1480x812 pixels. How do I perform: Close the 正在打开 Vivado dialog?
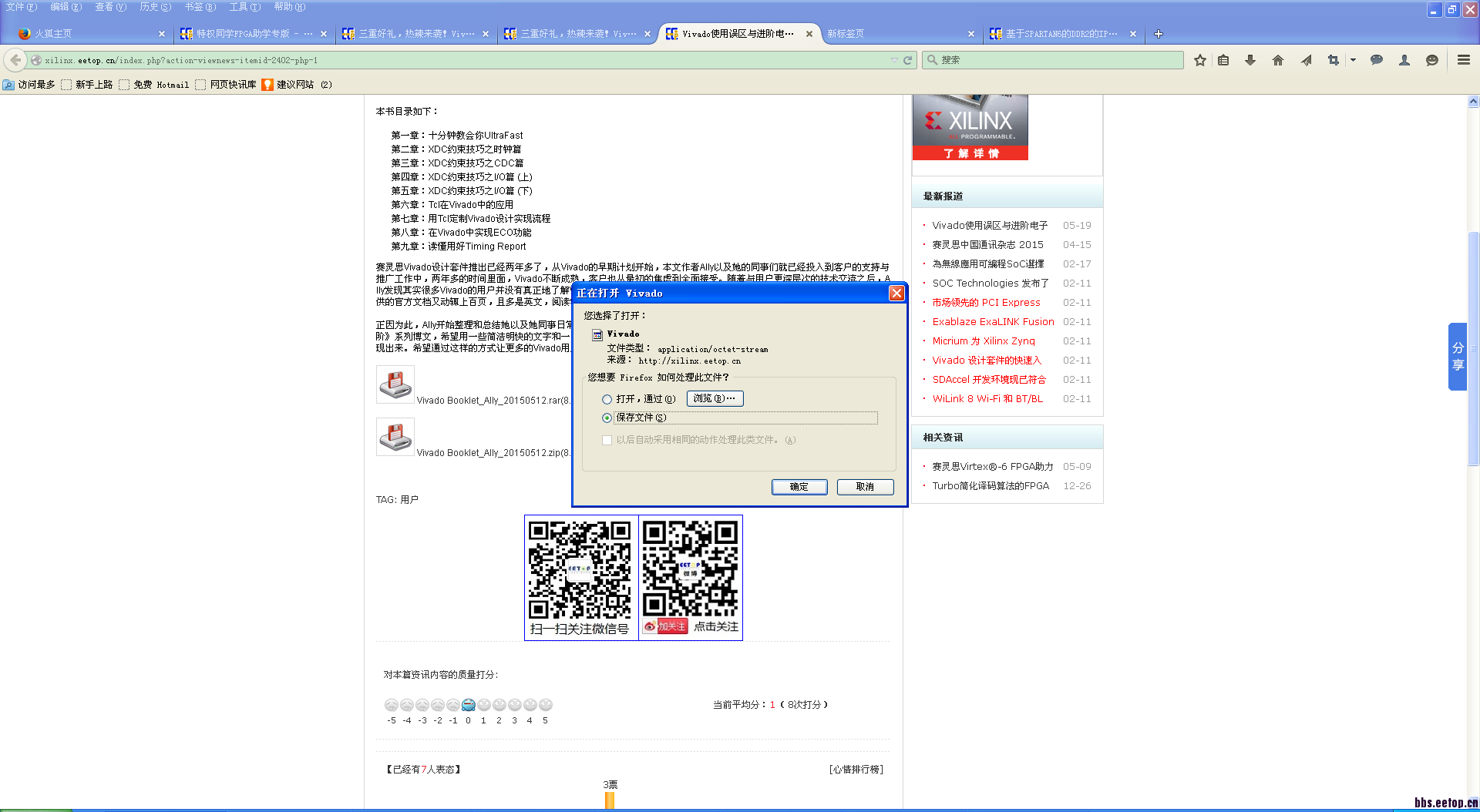coord(896,293)
